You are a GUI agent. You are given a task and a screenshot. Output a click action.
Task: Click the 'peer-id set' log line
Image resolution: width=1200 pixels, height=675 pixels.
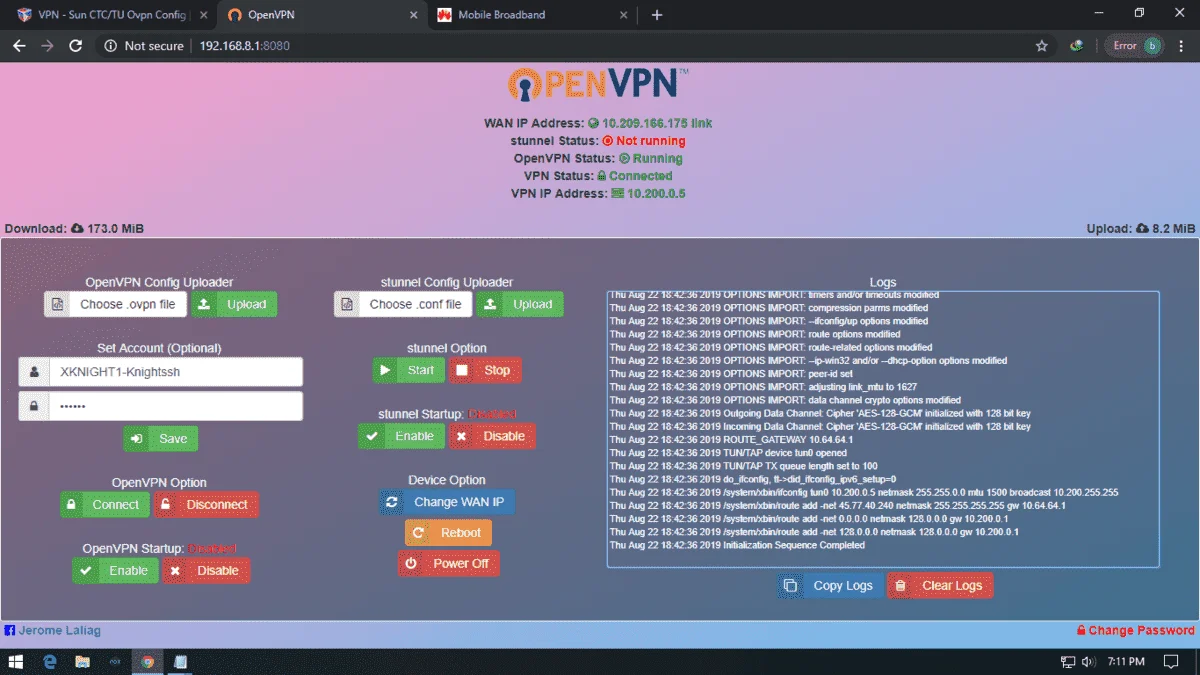(731, 373)
